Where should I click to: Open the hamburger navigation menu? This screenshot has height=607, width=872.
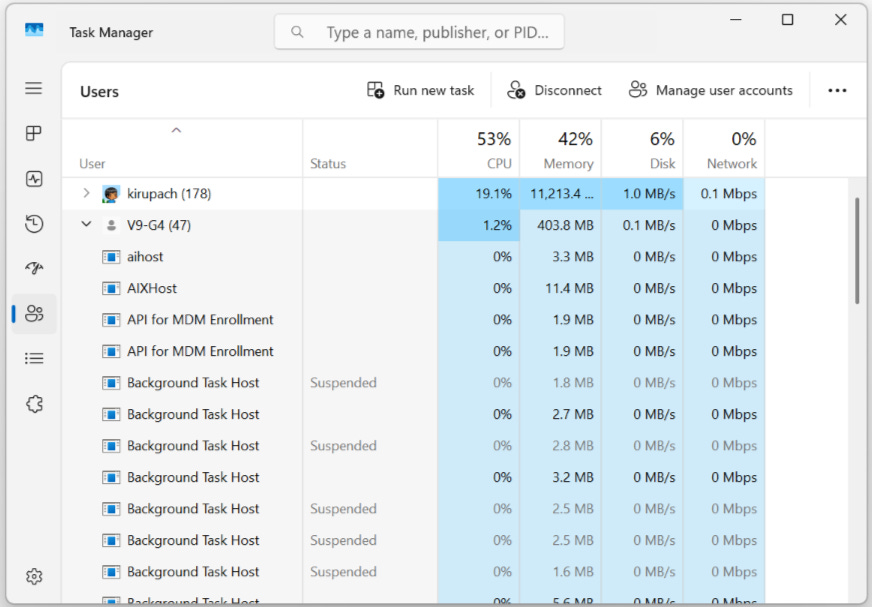33,88
